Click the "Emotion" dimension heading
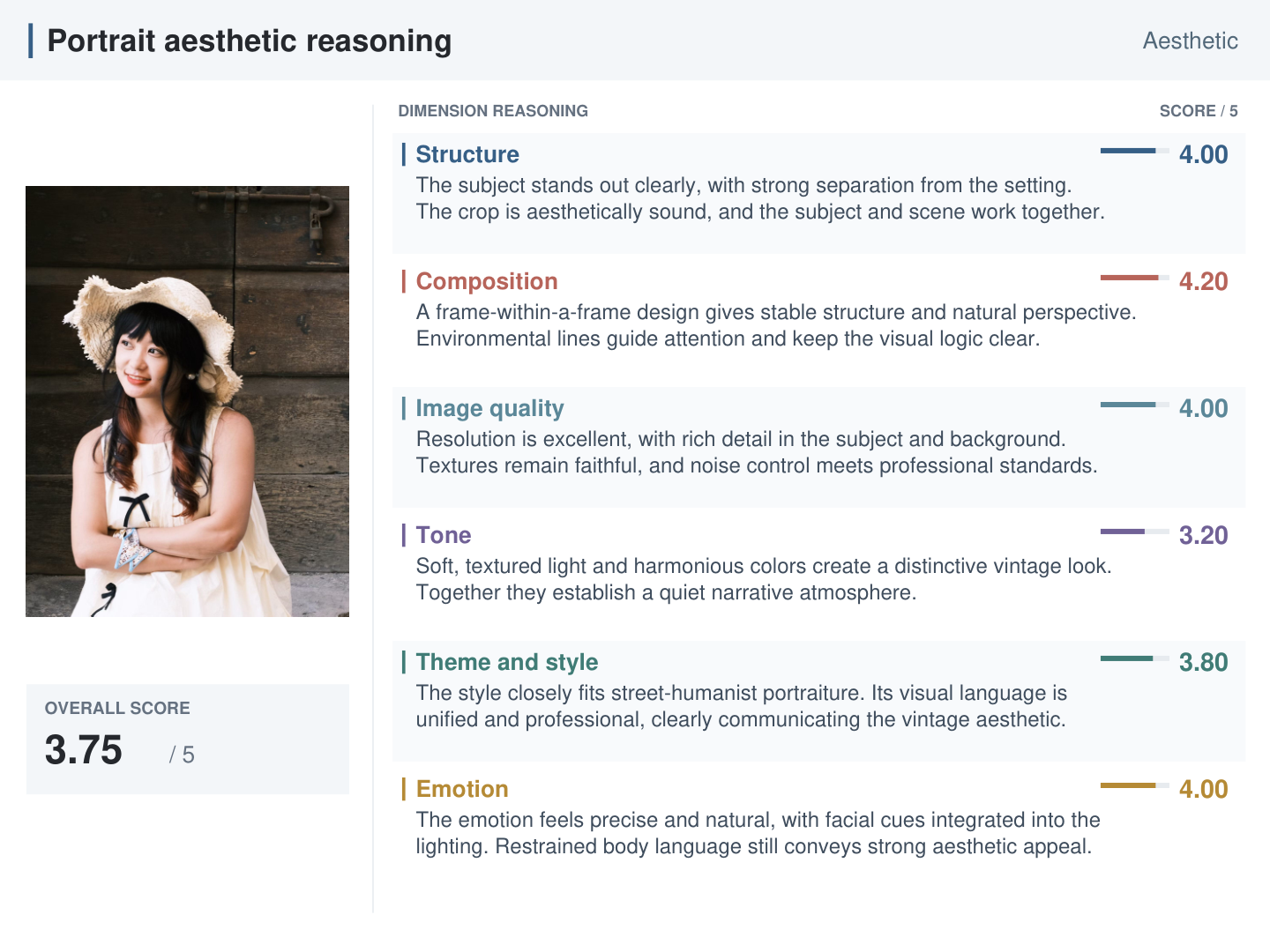 point(462,789)
